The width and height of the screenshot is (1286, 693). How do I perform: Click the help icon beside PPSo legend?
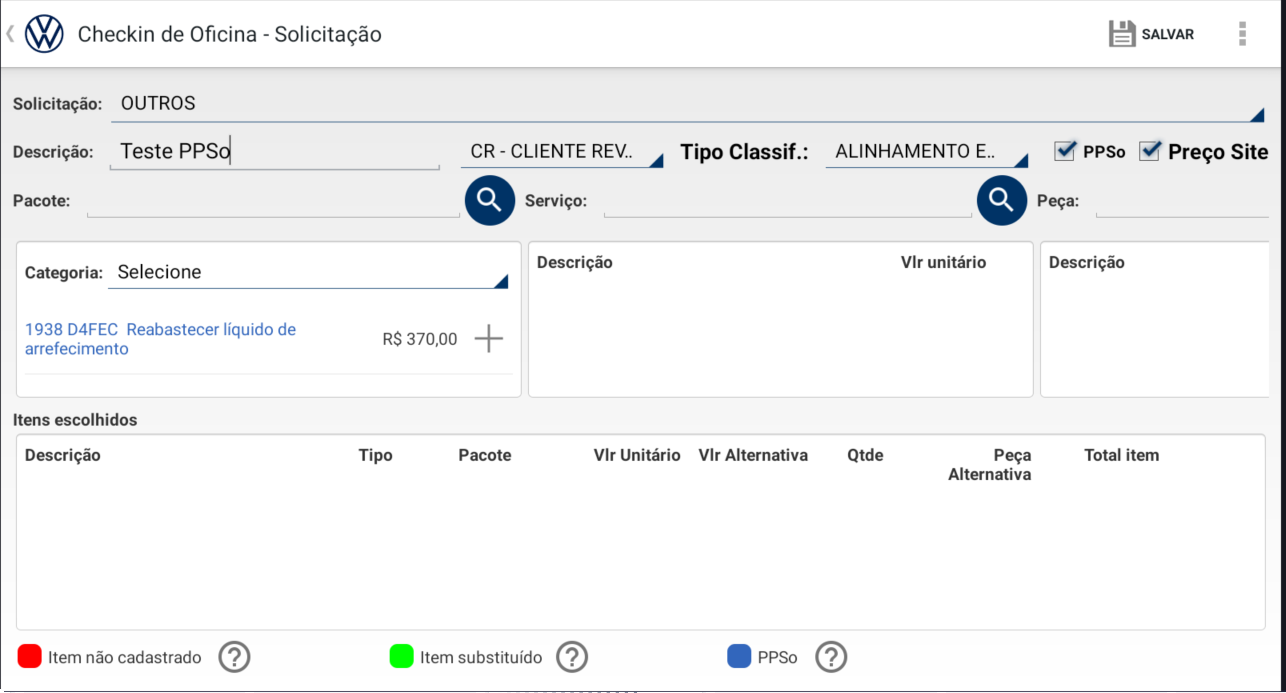pyautogui.click(x=831, y=657)
